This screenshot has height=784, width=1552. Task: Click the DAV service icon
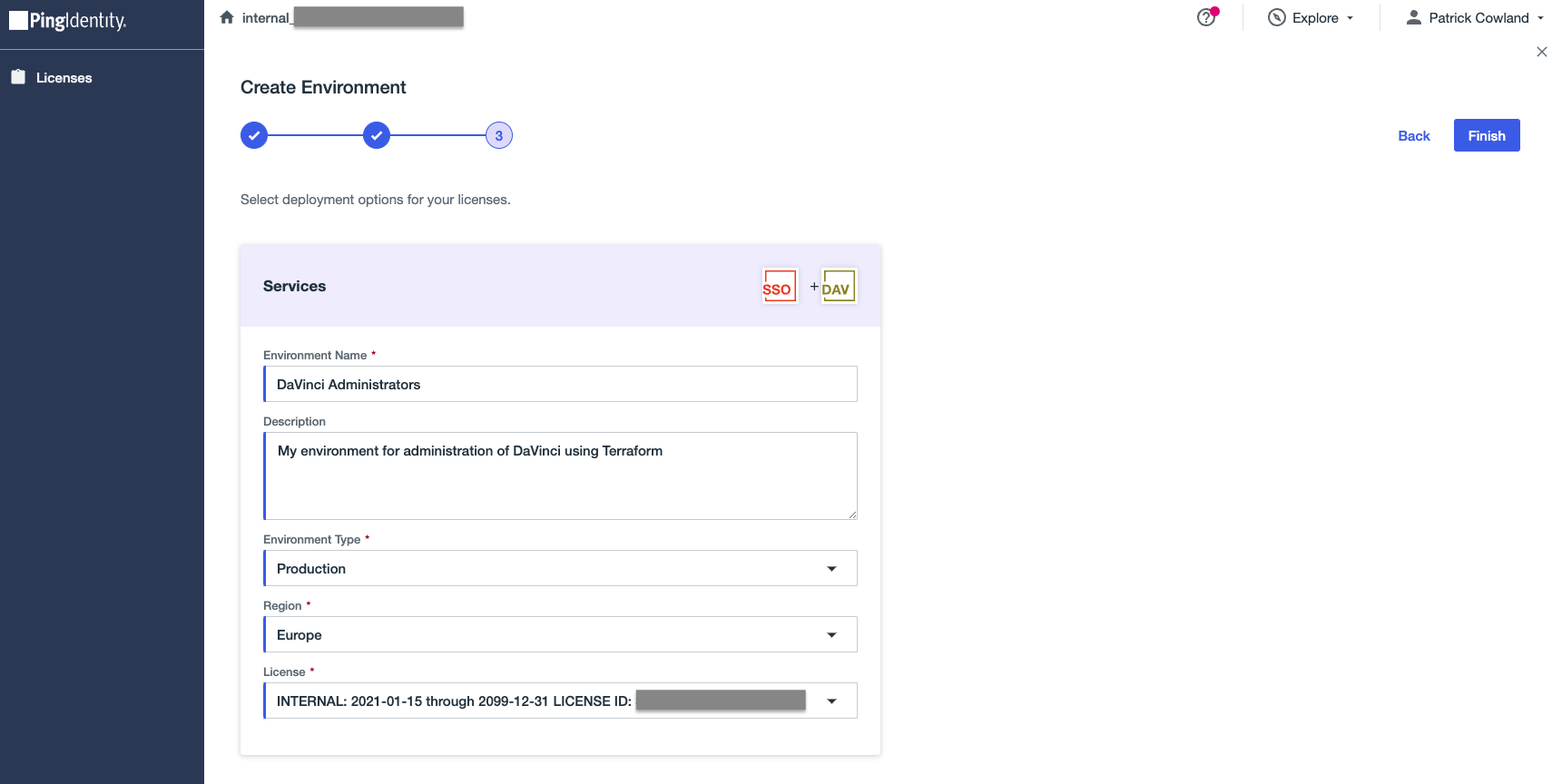click(839, 286)
